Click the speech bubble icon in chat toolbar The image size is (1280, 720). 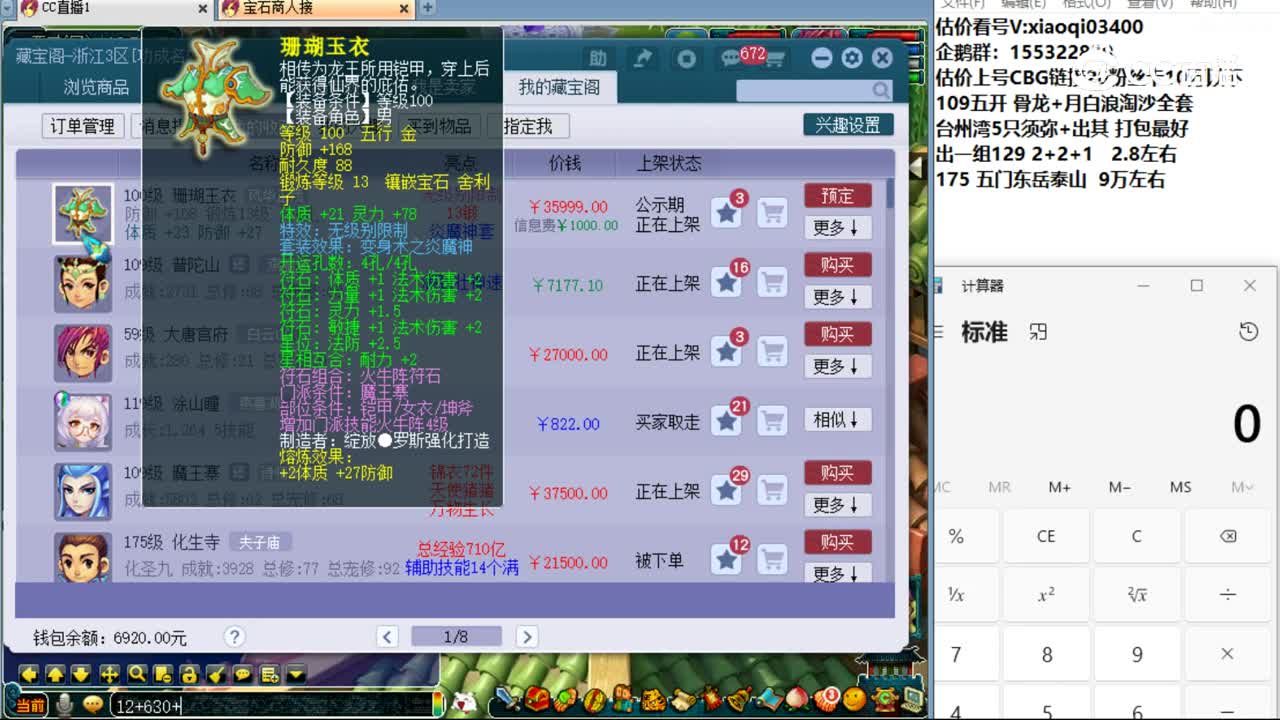click(241, 674)
